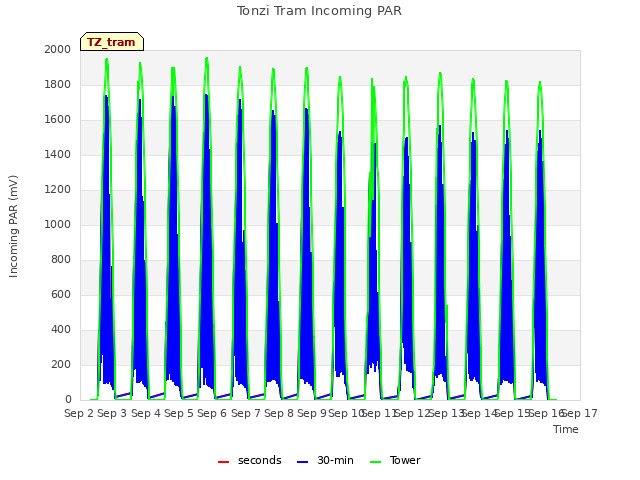Click the 'Sep 3' x-axis tick label
The height and width of the screenshot is (480, 640).
pyautogui.click(x=112, y=413)
